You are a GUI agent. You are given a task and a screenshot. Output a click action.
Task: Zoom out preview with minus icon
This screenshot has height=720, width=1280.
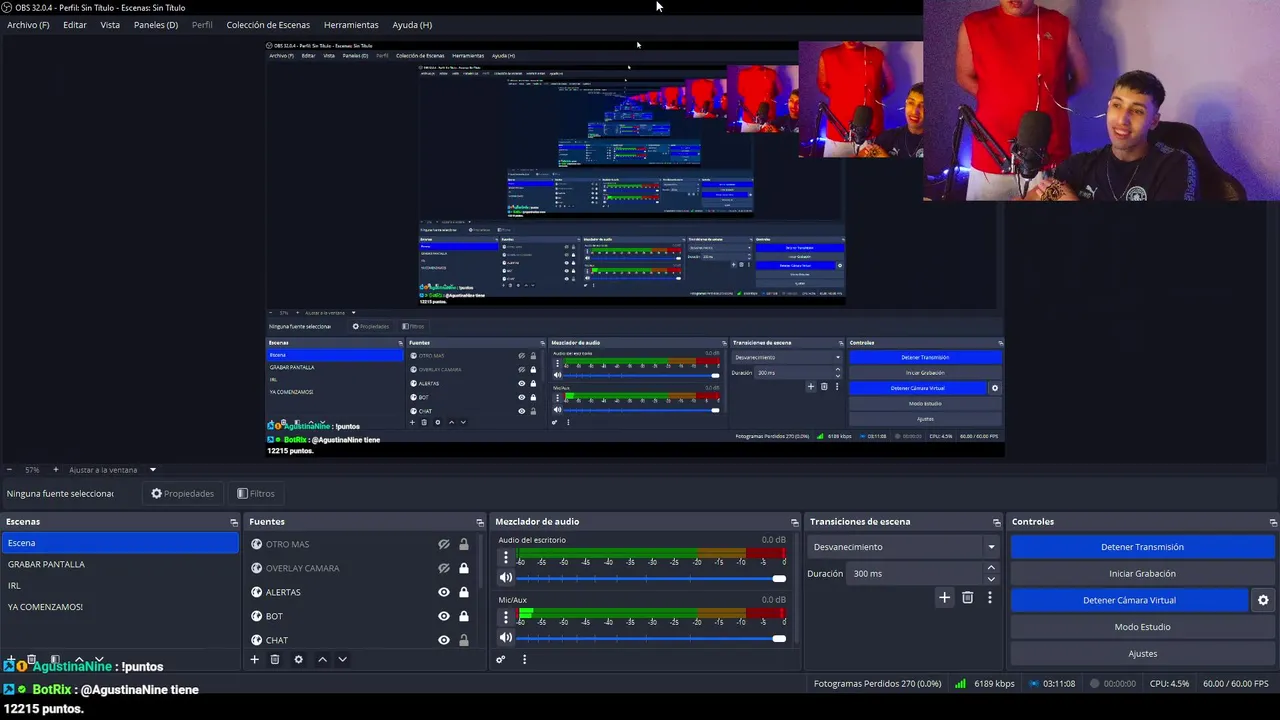tap(10, 470)
